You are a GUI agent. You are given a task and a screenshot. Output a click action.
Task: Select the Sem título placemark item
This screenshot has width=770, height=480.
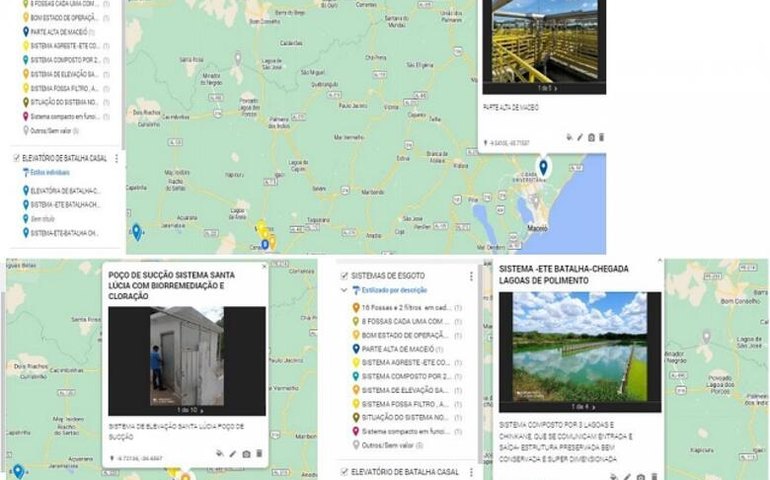[x=39, y=219]
